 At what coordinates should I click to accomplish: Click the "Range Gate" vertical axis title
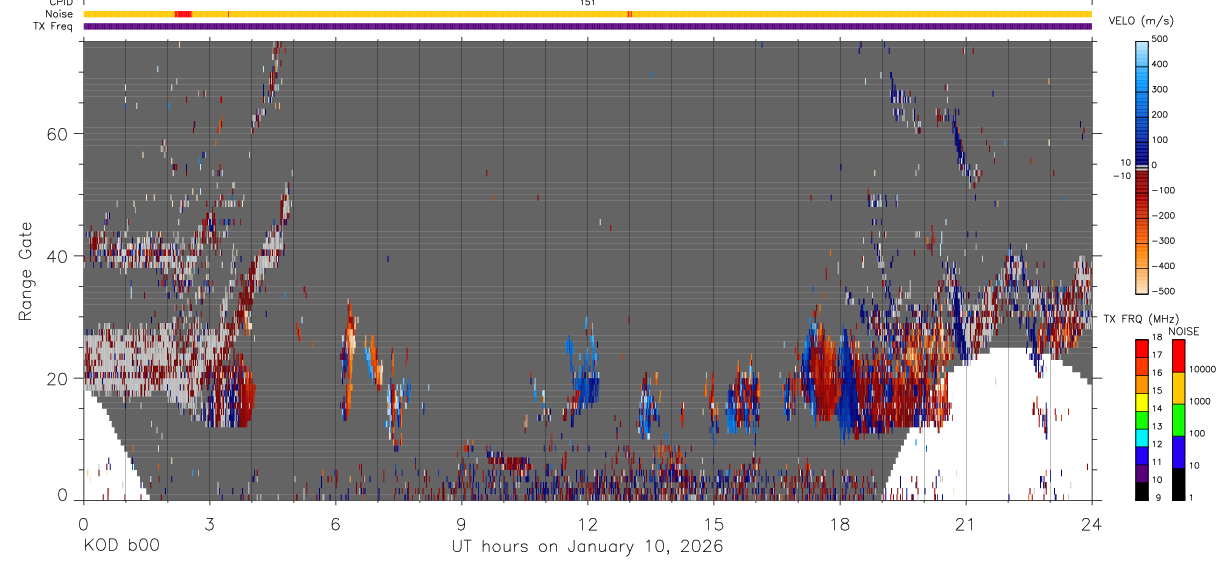(26, 269)
